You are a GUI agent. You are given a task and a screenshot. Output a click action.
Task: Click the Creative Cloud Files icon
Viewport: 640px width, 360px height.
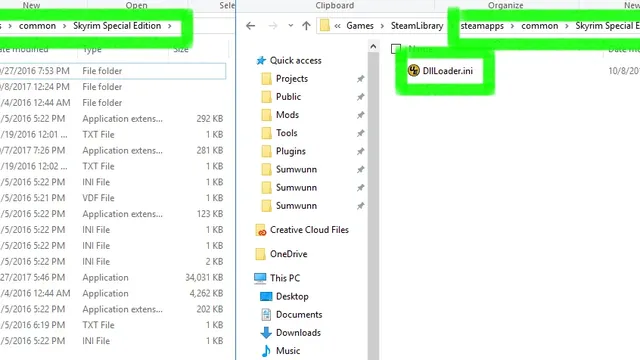[x=261, y=230]
